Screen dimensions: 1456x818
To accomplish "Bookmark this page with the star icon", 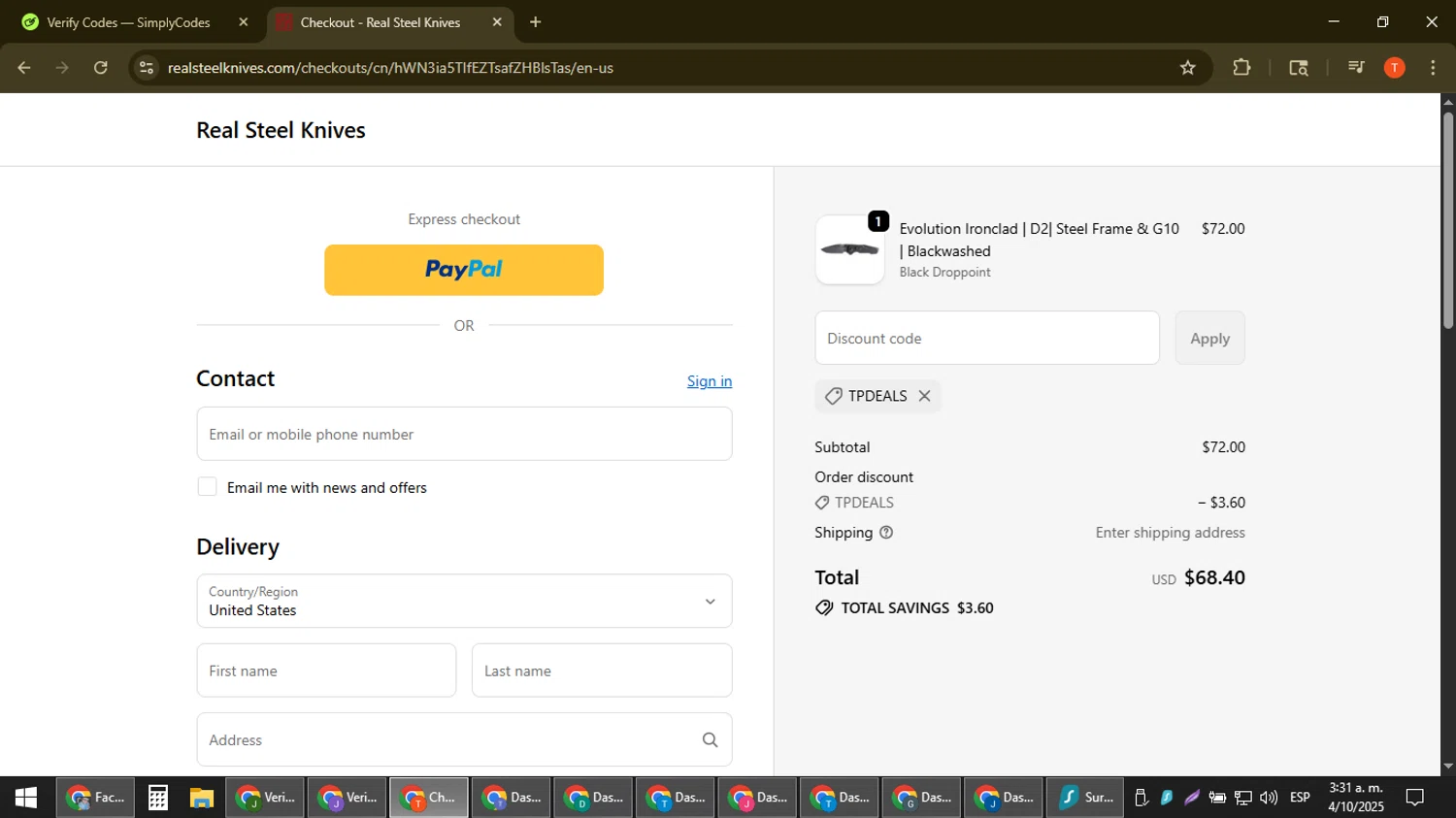I will pos(1188,68).
